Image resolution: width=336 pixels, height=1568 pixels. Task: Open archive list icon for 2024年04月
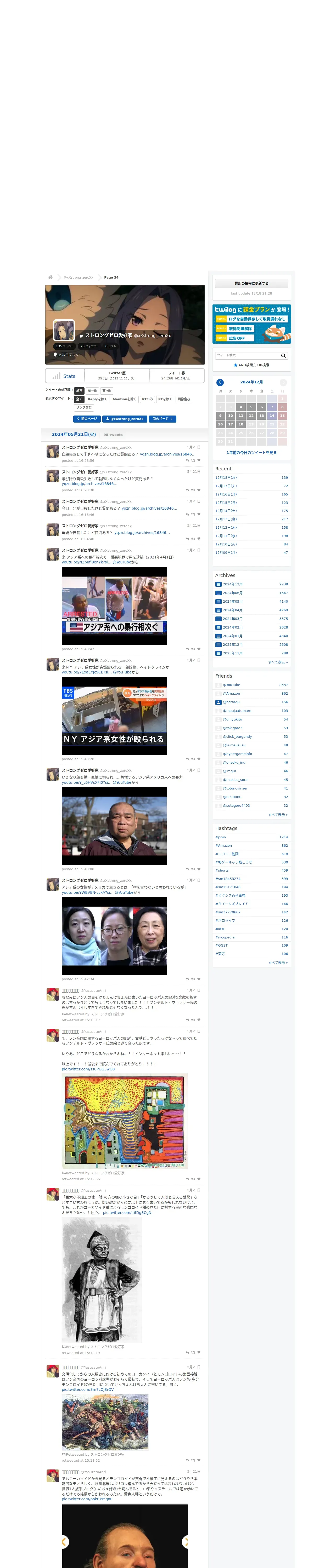point(218,610)
